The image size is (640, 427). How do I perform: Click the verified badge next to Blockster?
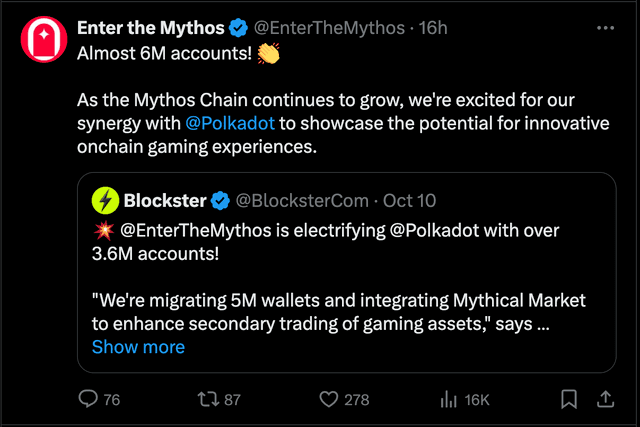tap(219, 201)
